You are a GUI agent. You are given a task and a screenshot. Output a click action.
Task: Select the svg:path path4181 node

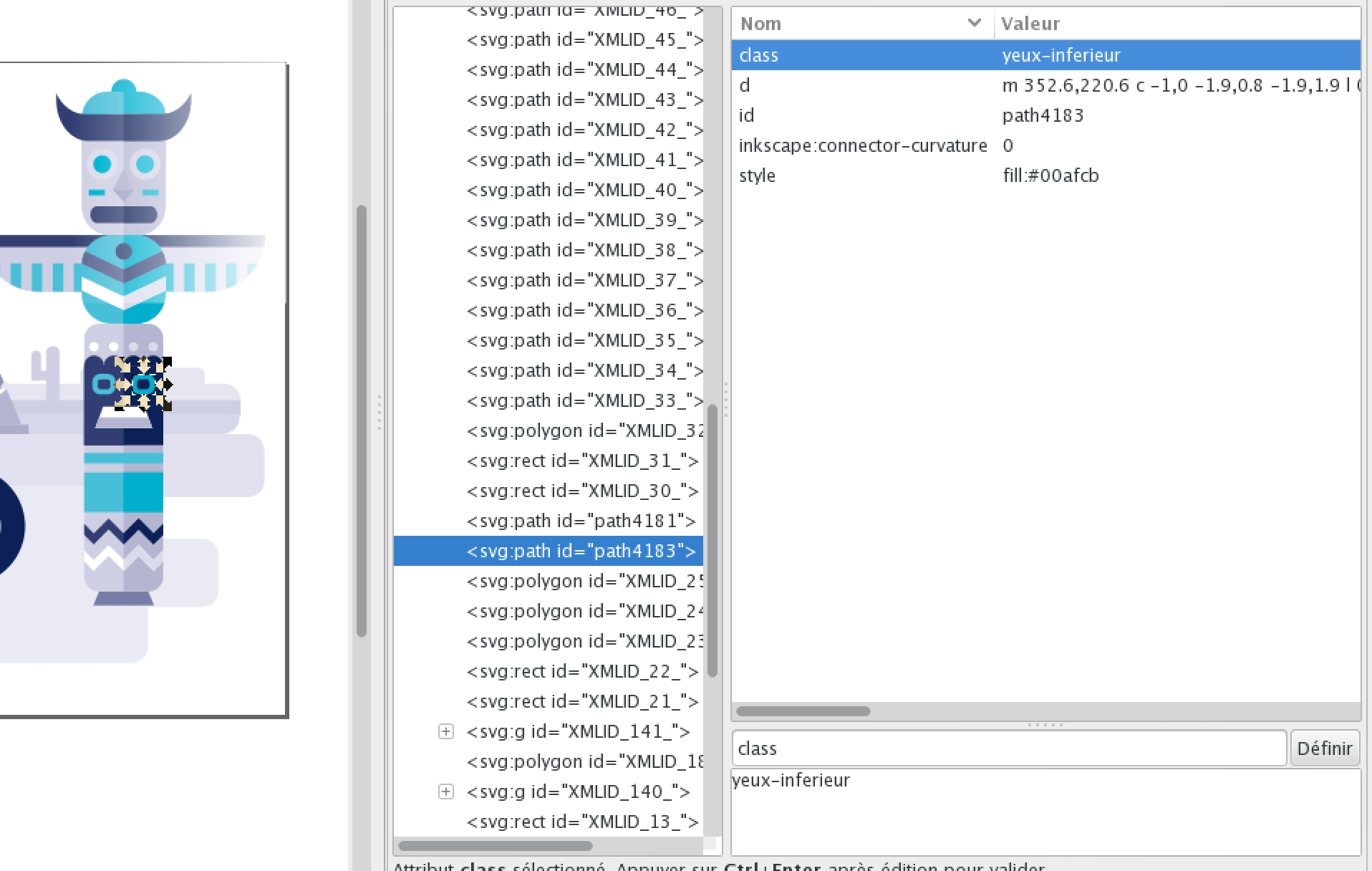(581, 521)
